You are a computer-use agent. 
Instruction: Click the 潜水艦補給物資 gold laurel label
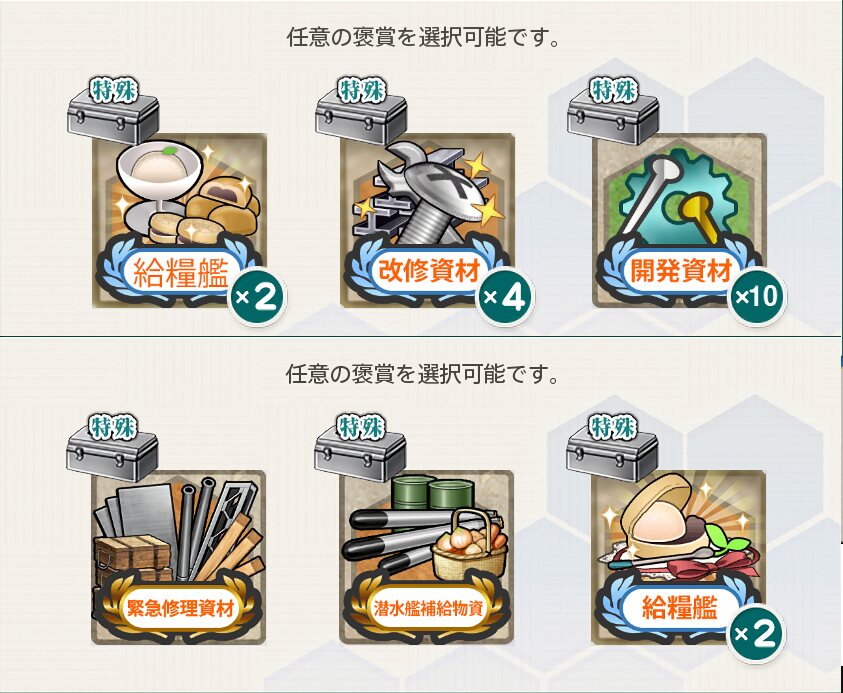(428, 608)
